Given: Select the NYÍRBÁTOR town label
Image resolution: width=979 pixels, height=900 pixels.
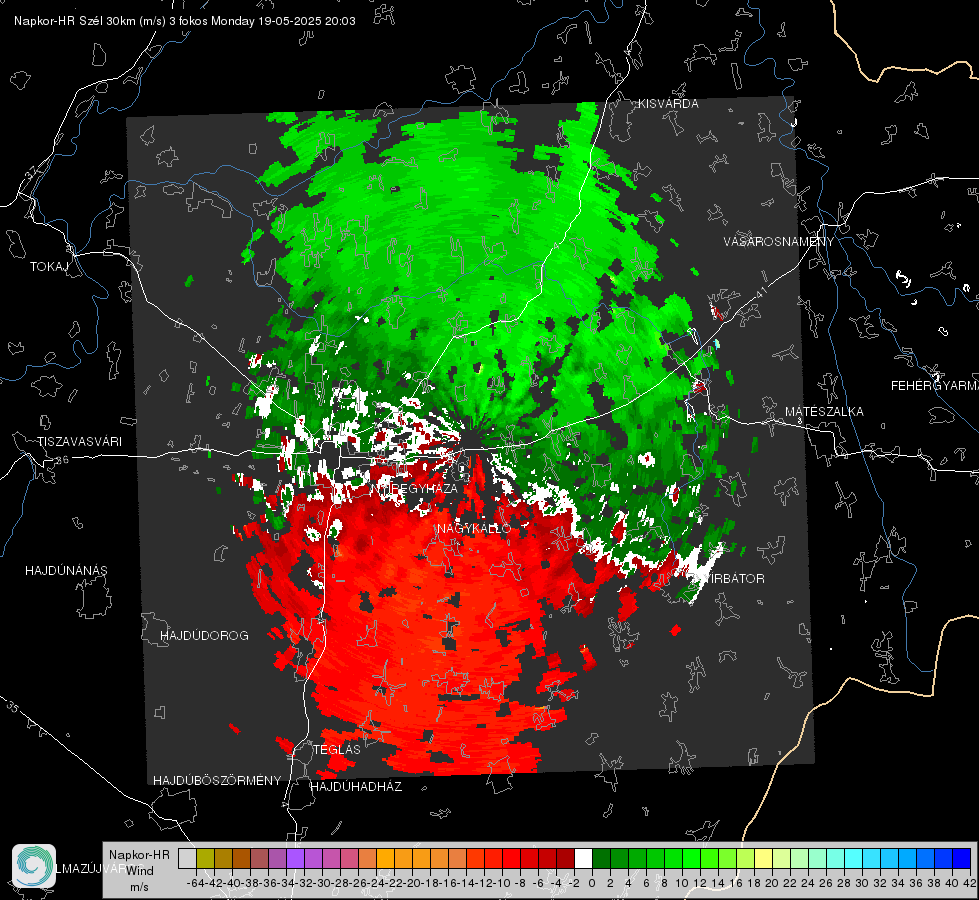Looking at the screenshot, I should [x=728, y=579].
